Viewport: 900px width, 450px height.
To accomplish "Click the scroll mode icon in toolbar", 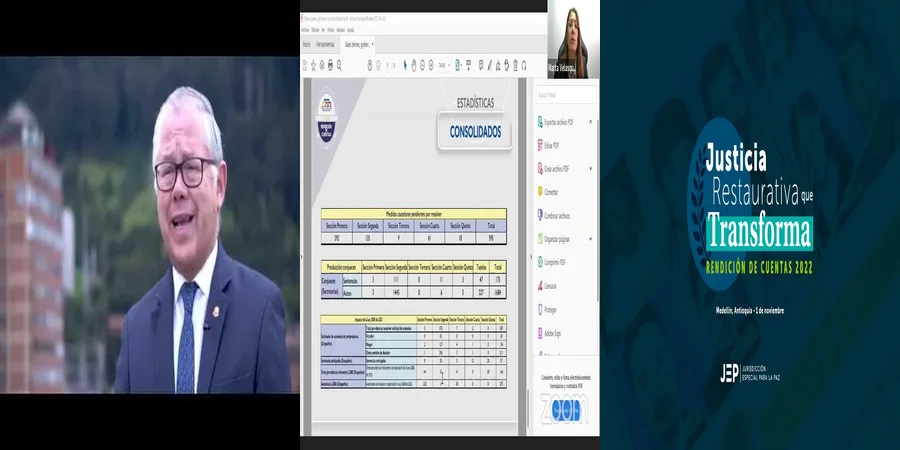I will [468, 65].
